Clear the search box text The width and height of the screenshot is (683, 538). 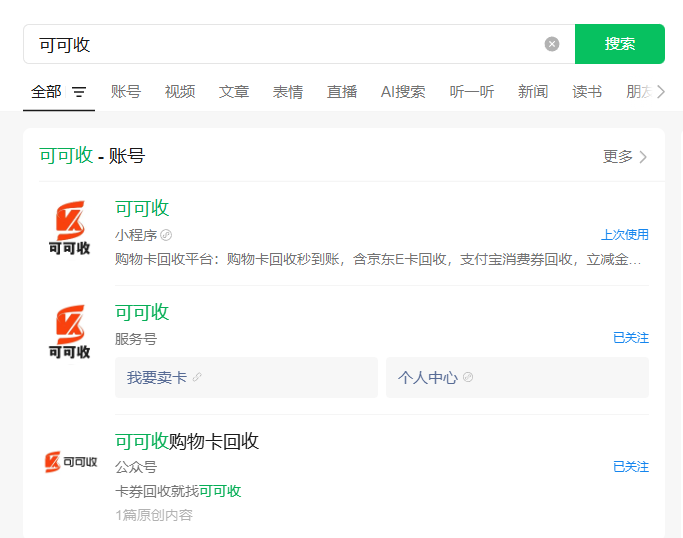tap(552, 44)
